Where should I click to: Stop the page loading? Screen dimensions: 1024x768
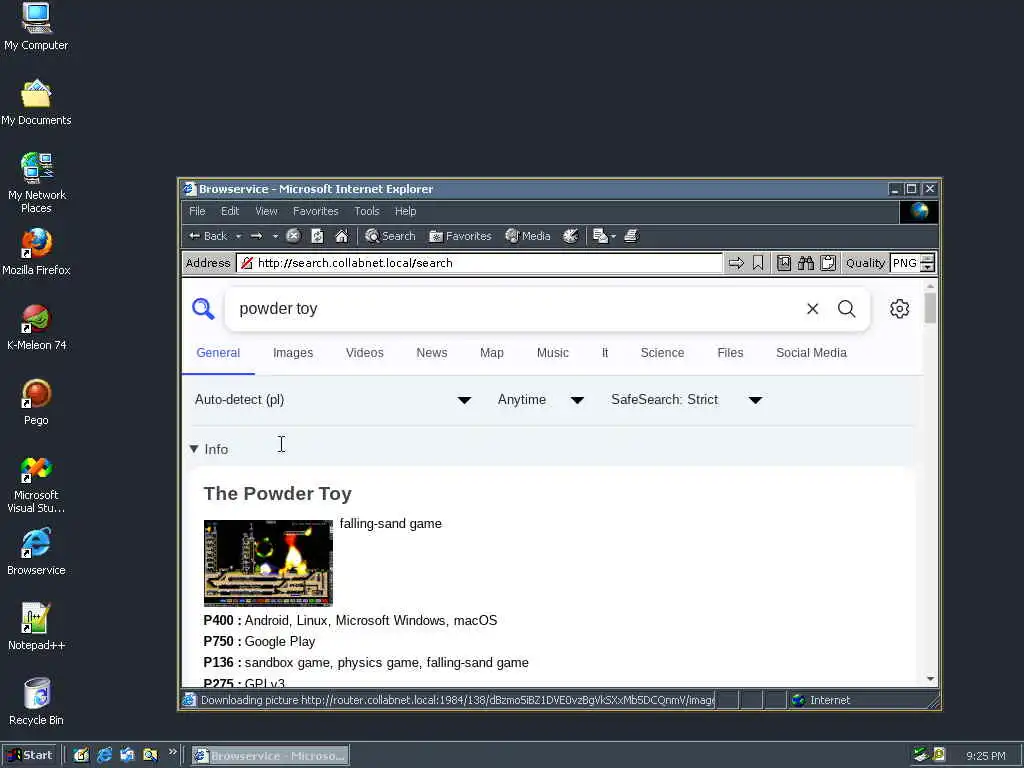tap(293, 236)
